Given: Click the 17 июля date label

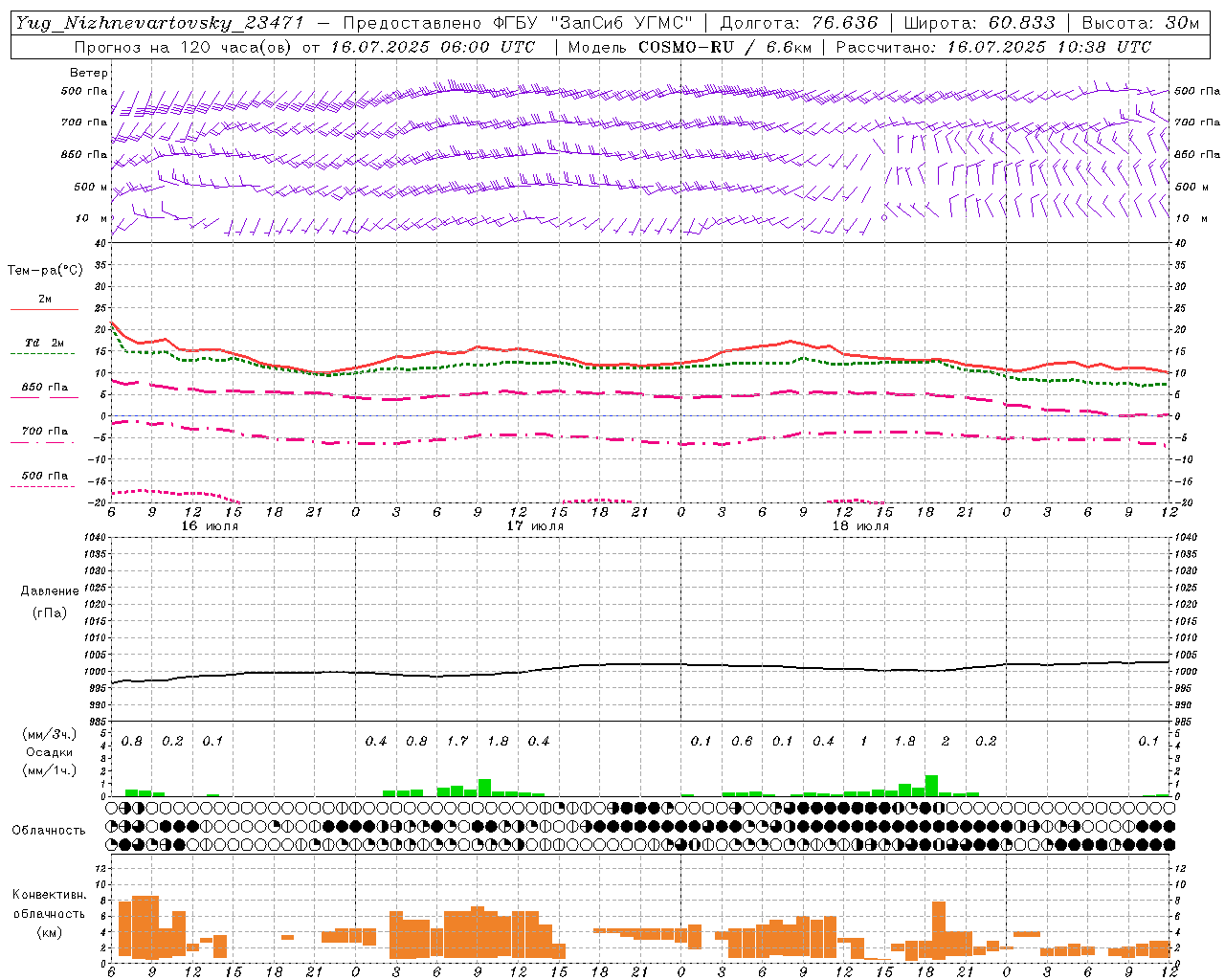Looking at the screenshot, I should tap(535, 526).
